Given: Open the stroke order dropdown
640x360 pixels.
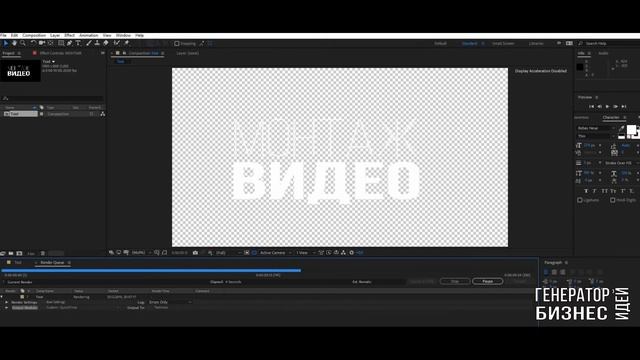Looking at the screenshot, I should tap(621, 163).
